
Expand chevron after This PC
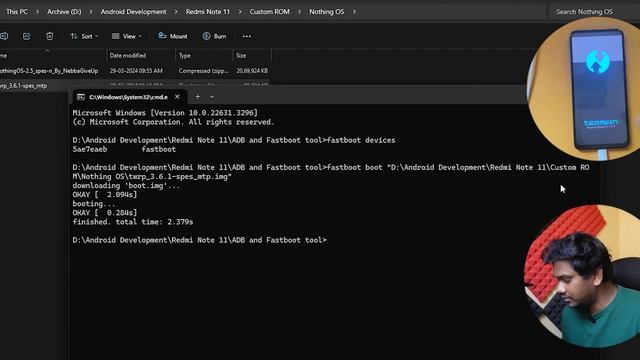[37, 12]
